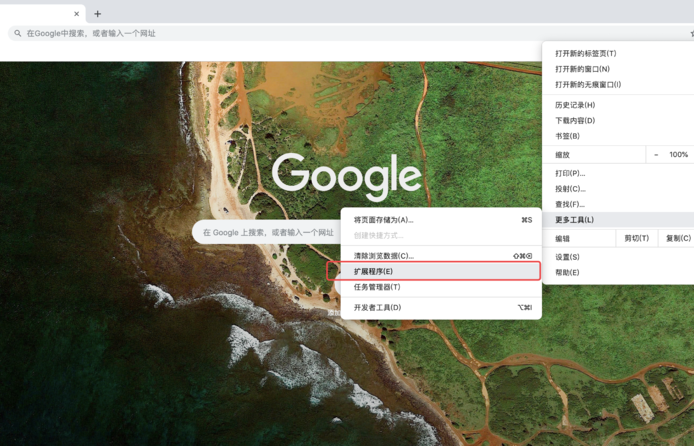The width and height of the screenshot is (694, 446).
Task: Select 投射(C)... menu entry
Action: [570, 189]
